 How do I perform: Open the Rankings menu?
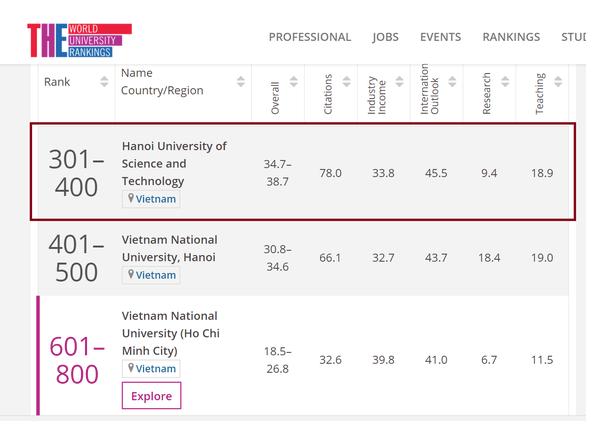click(x=510, y=37)
